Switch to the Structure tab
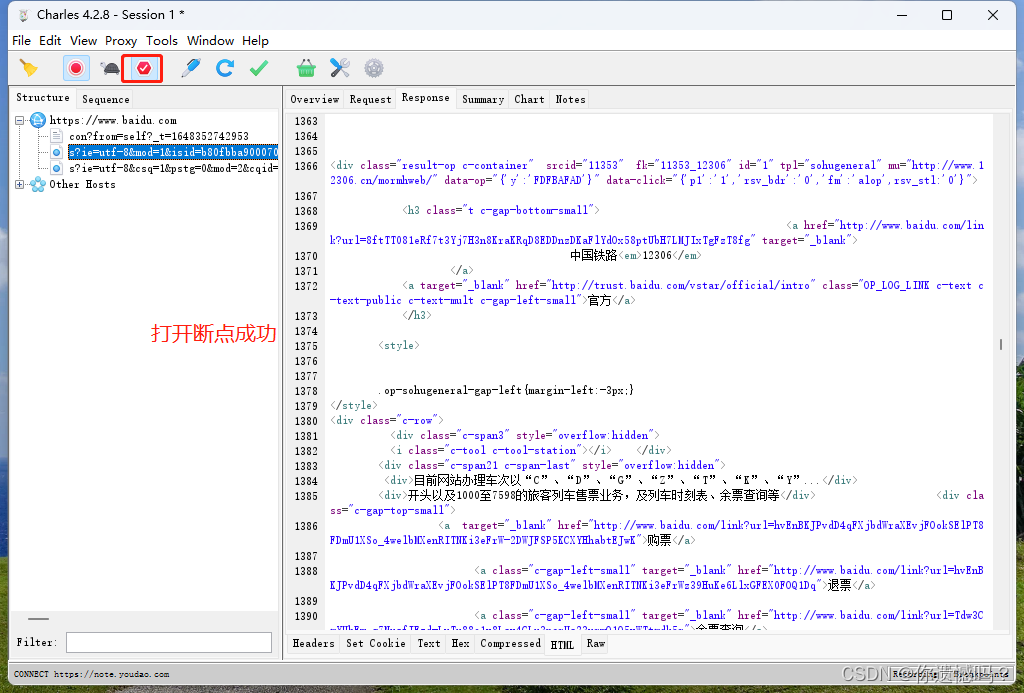The image size is (1024, 693). (43, 97)
